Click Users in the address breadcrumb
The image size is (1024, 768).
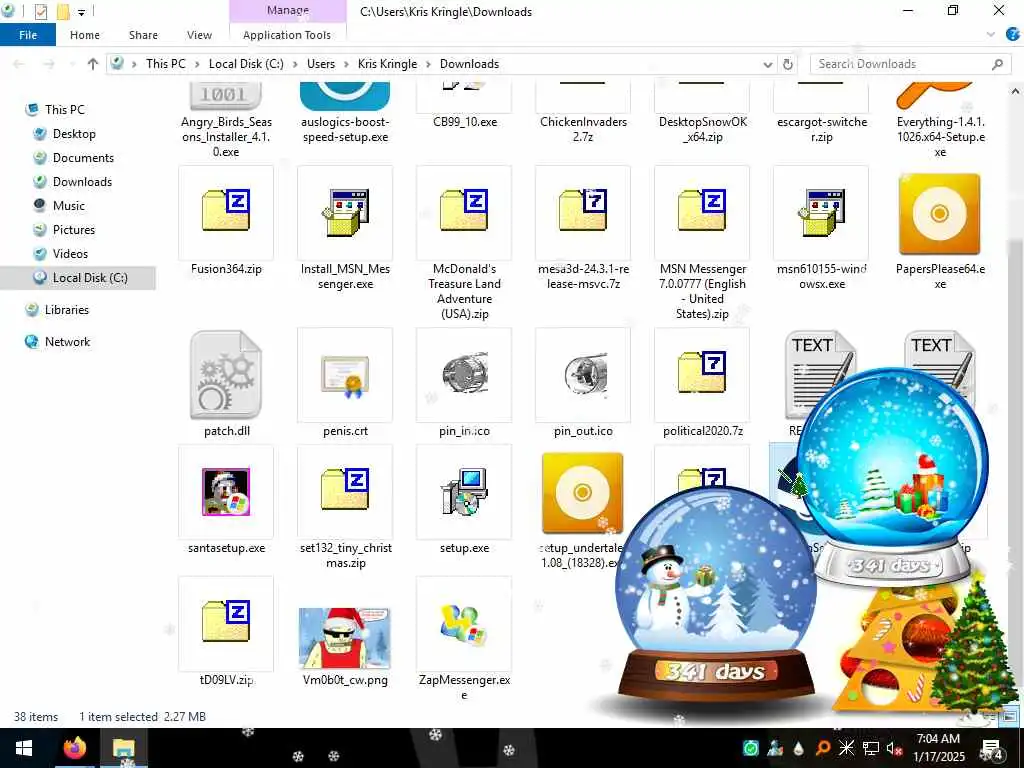click(x=321, y=63)
